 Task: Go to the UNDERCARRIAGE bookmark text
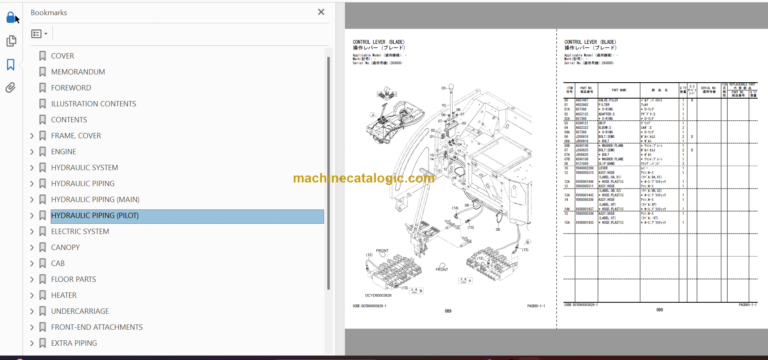[x=80, y=311]
